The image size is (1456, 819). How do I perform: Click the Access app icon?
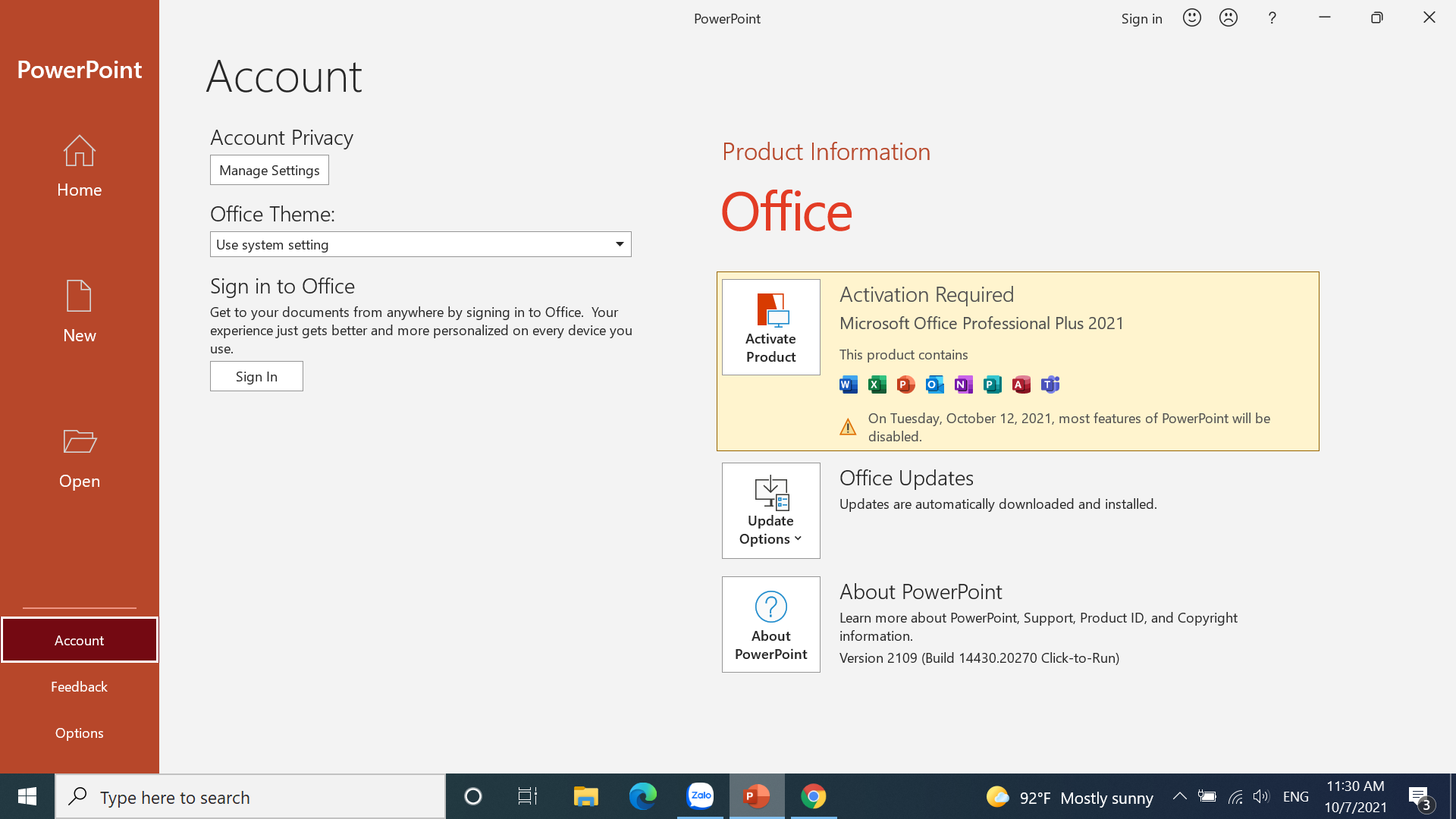[x=1021, y=384]
